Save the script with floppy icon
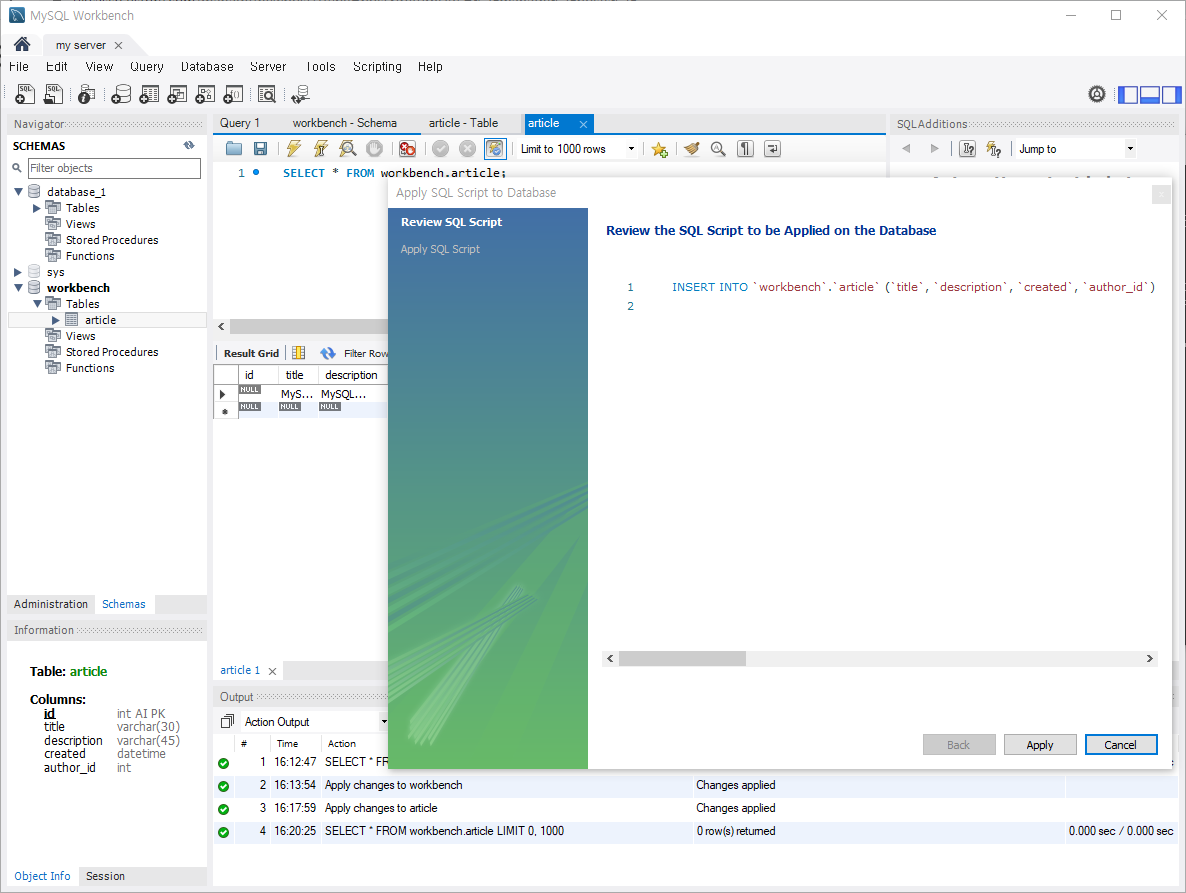1186x893 pixels. [260, 149]
